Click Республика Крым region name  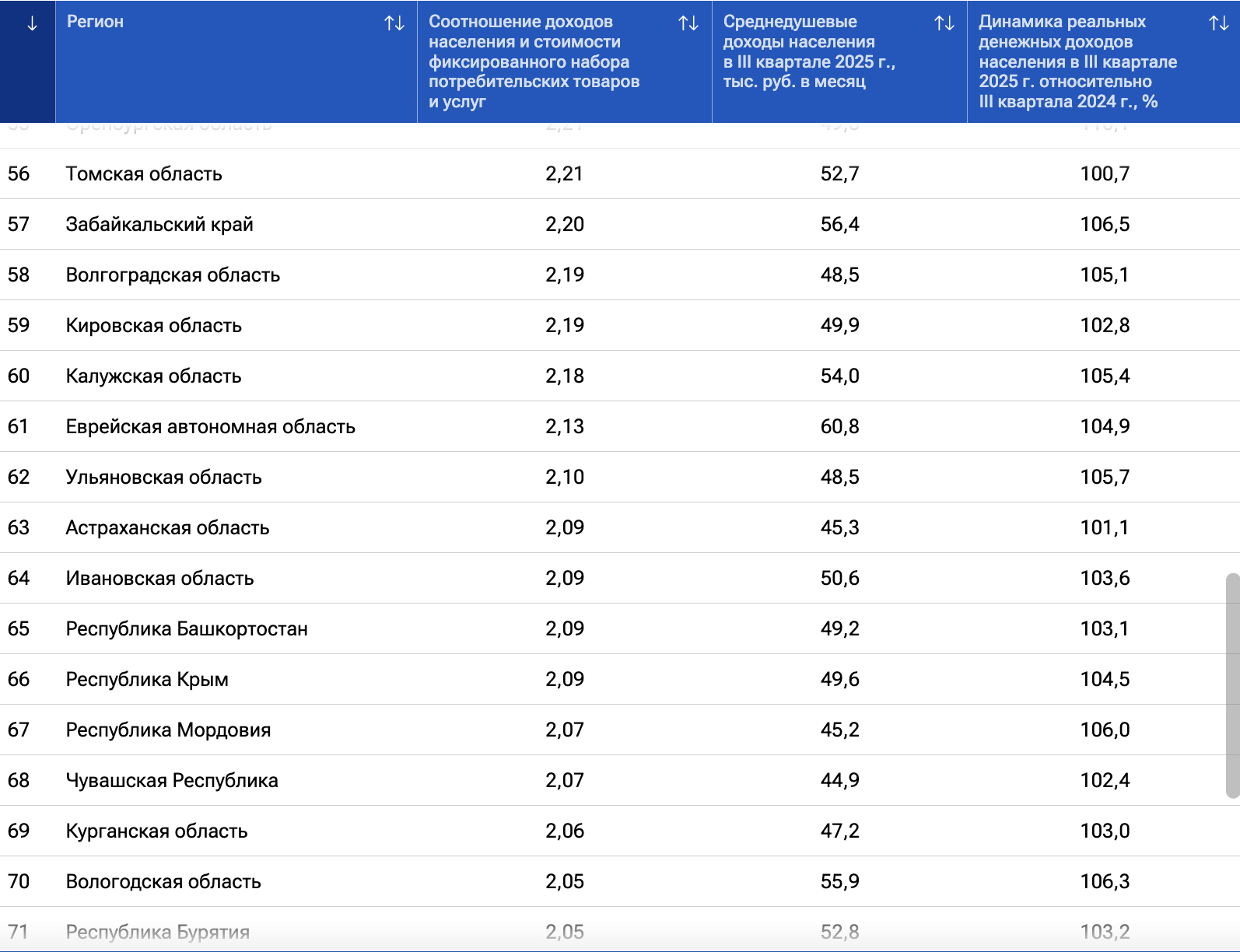click(147, 679)
